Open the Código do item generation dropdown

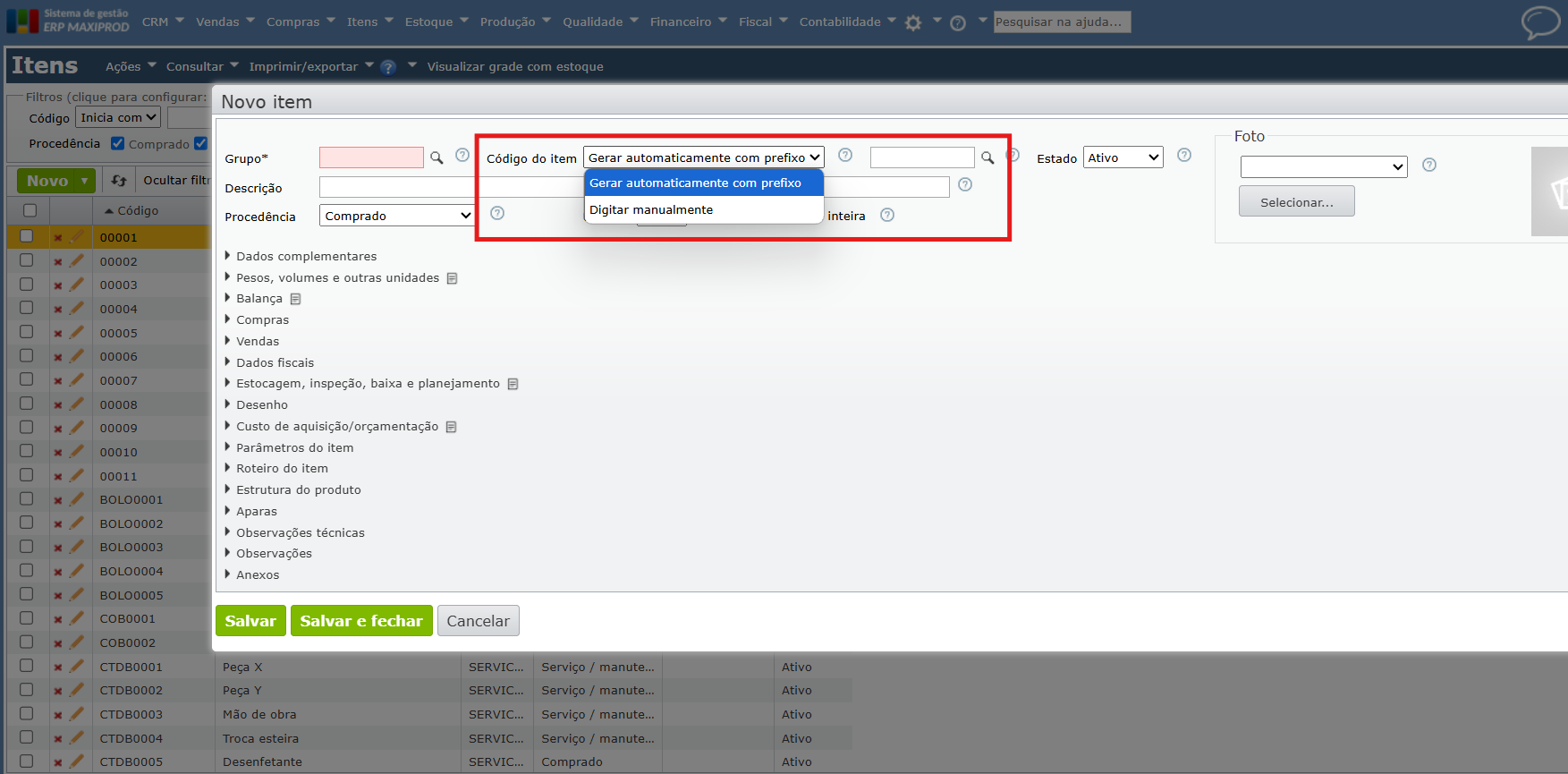pyautogui.click(x=704, y=157)
